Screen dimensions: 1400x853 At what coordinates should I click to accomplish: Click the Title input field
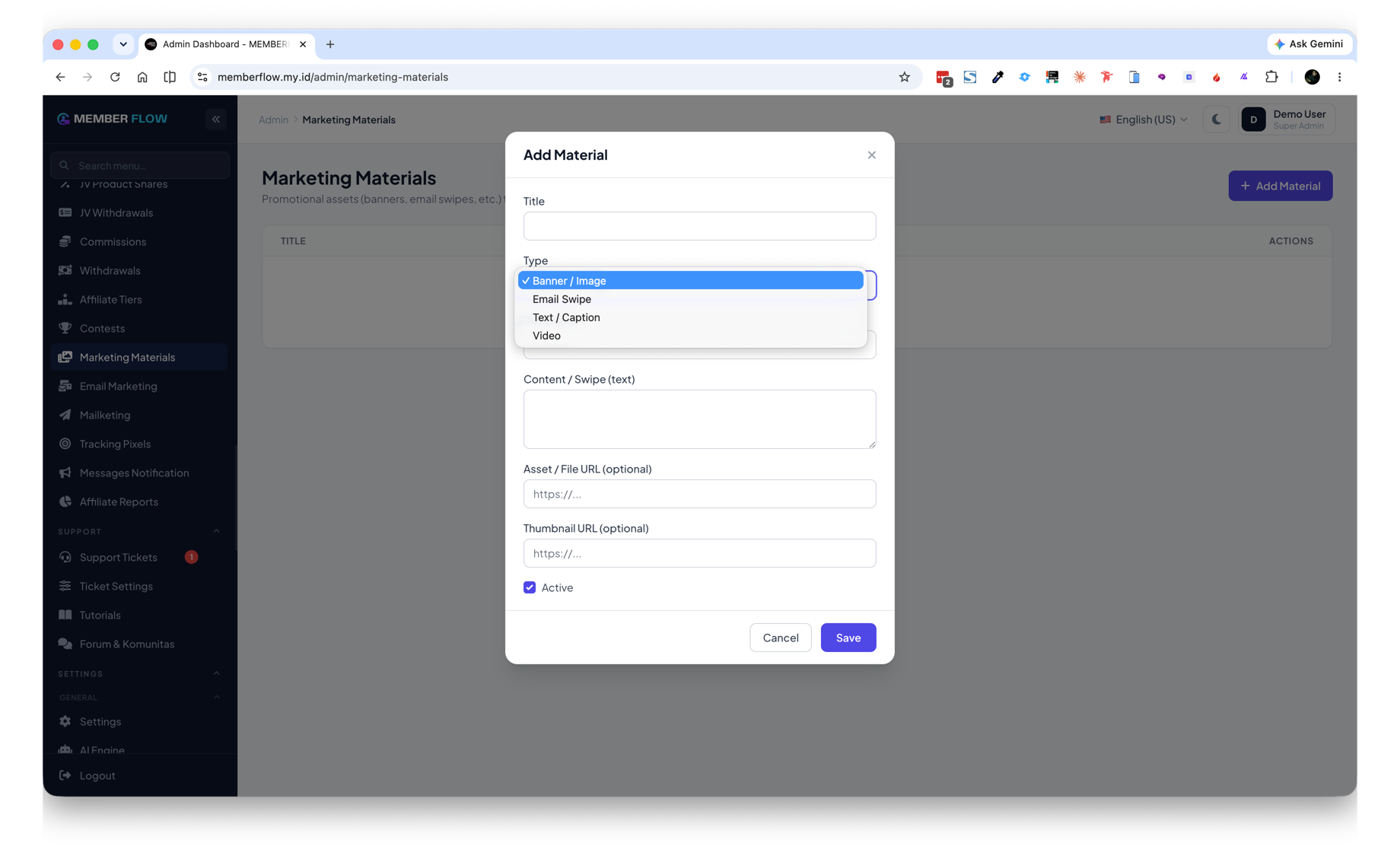[699, 226]
